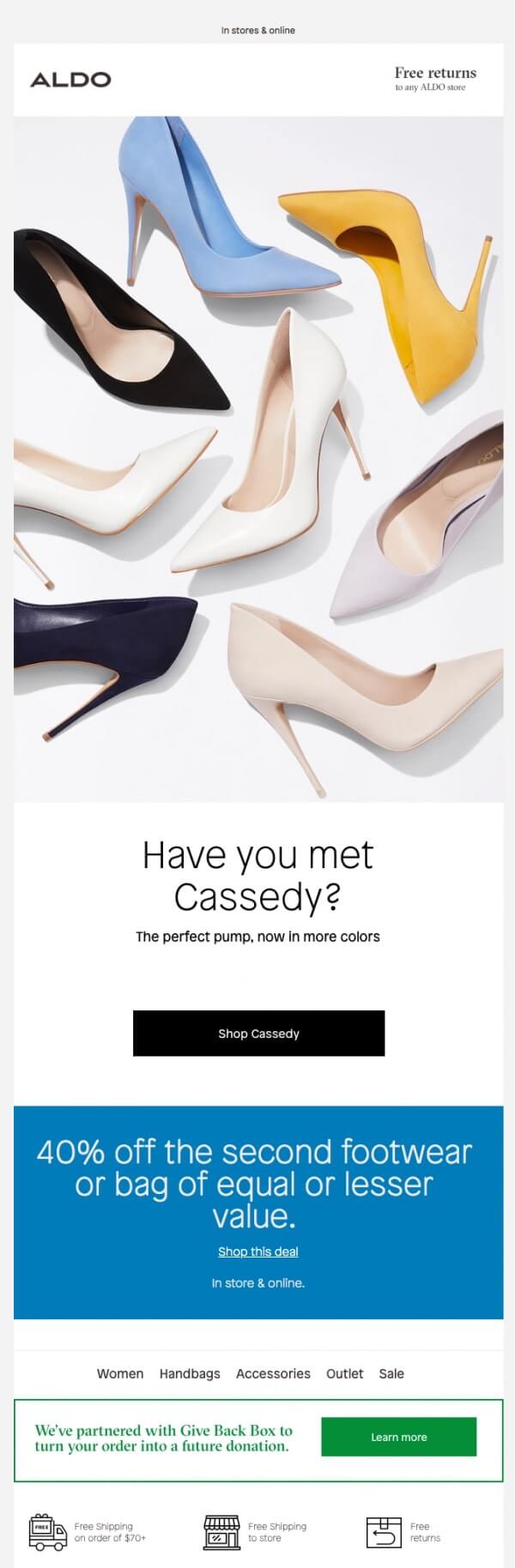The width and height of the screenshot is (515, 1568).
Task: Click the green Learn more button
Action: [398, 1437]
